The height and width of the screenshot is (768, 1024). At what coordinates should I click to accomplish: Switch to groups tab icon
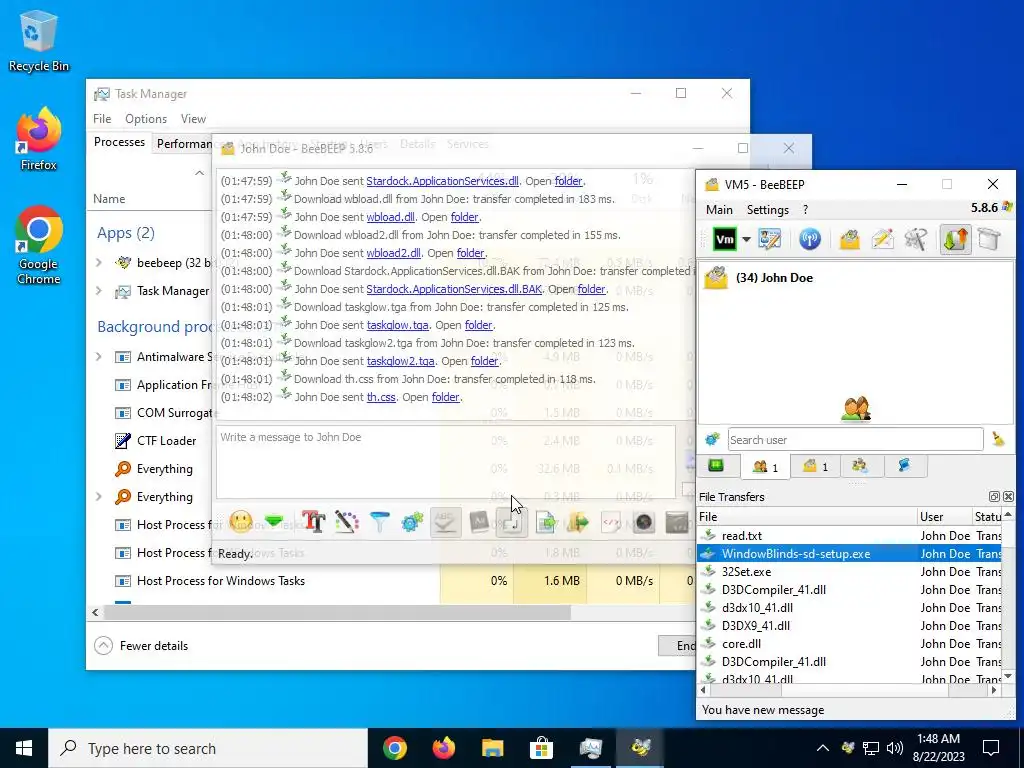point(860,466)
